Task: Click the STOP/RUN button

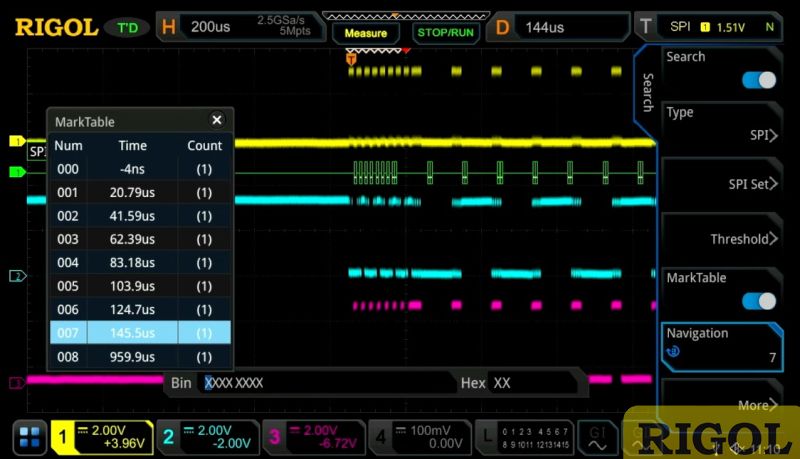Action: click(445, 33)
